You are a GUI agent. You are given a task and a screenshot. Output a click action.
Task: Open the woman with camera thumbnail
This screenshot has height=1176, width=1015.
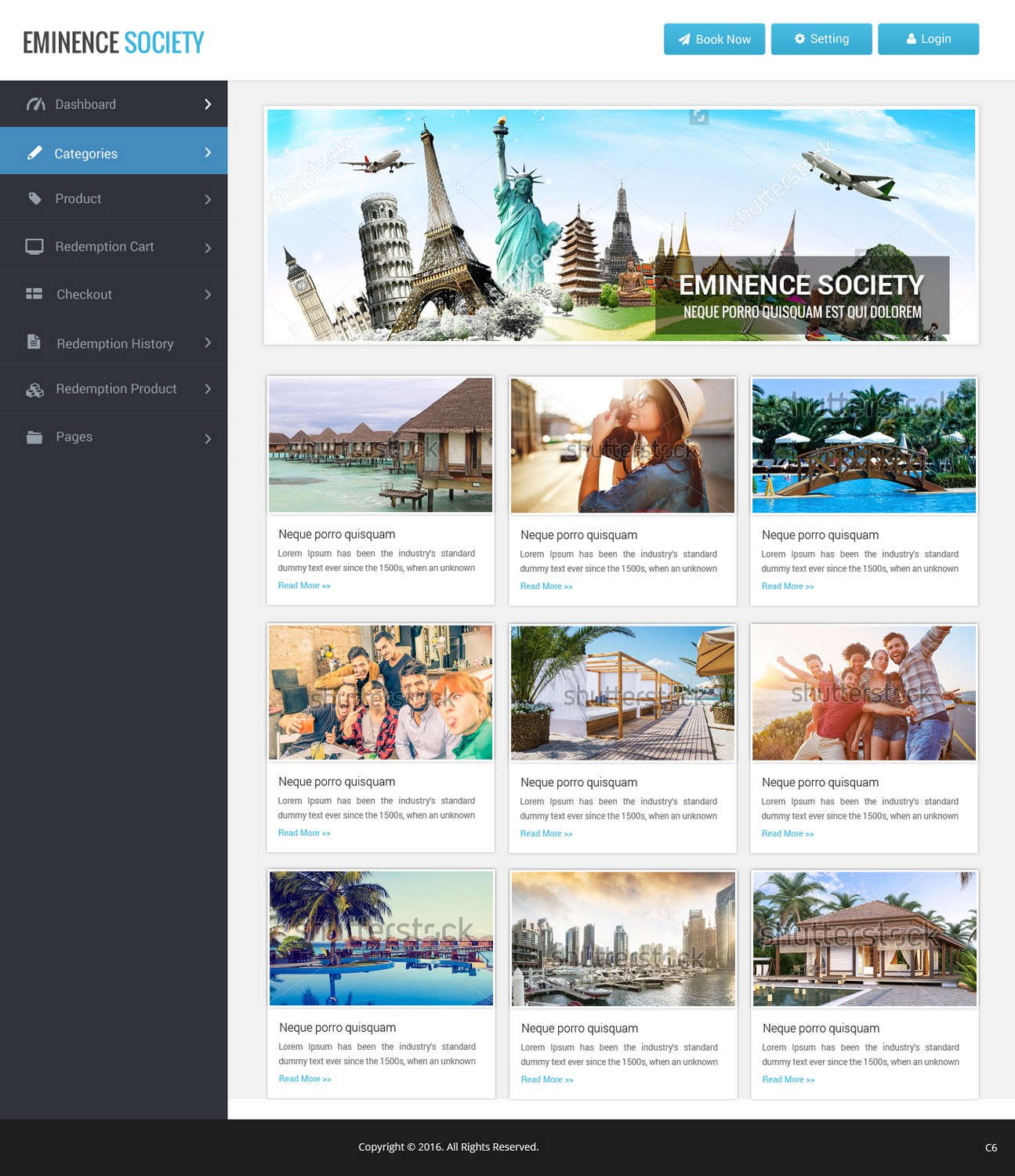[x=623, y=446]
